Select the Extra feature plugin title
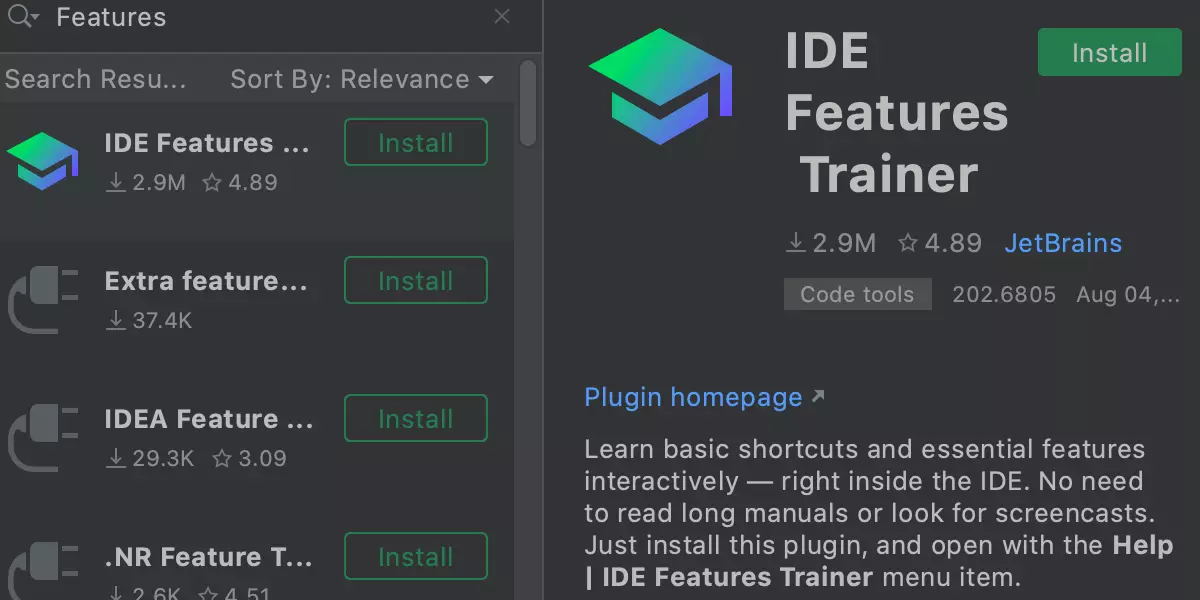The image size is (1200, 600). coord(206,281)
